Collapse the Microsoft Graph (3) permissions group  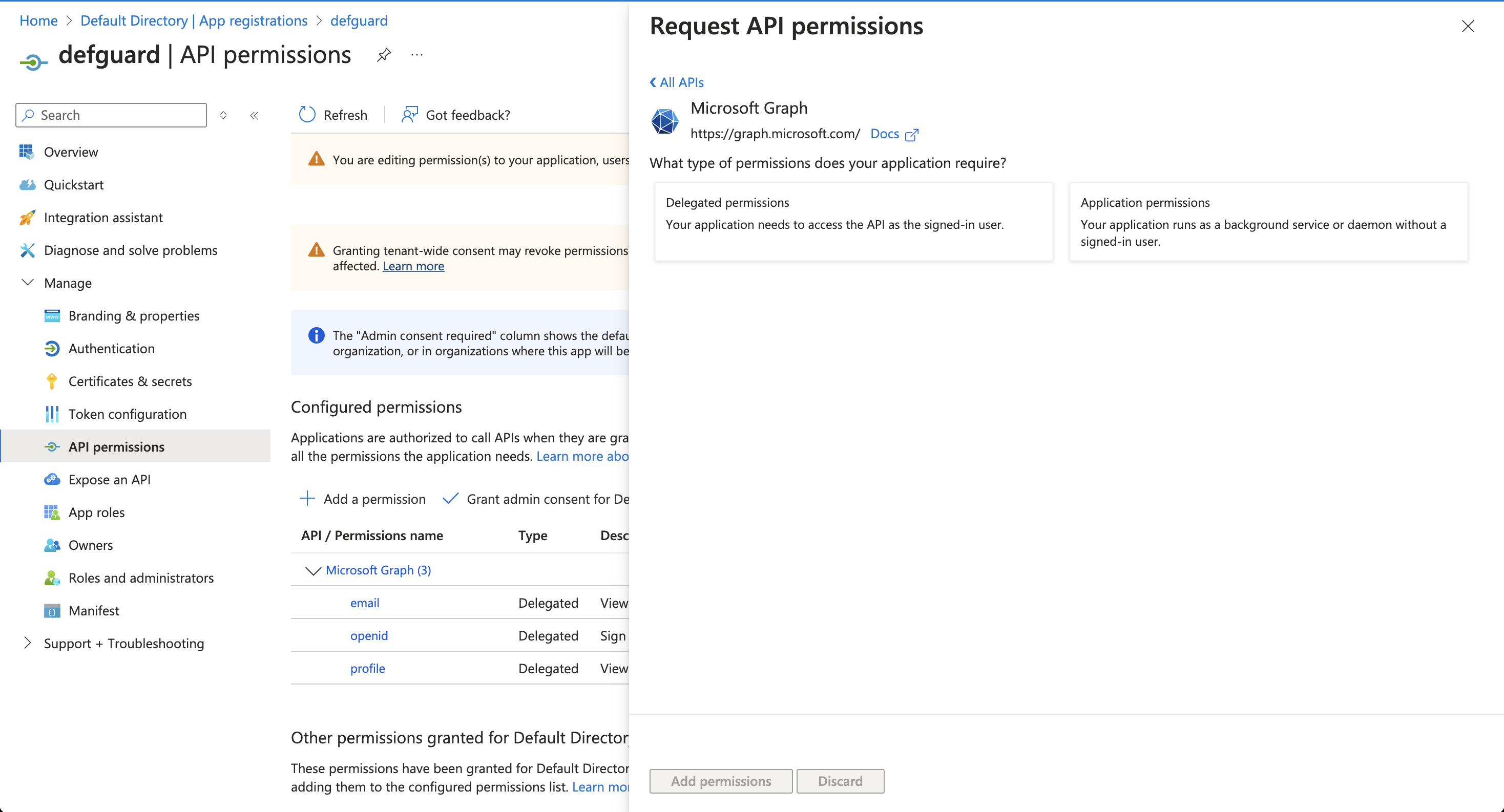[x=313, y=570]
